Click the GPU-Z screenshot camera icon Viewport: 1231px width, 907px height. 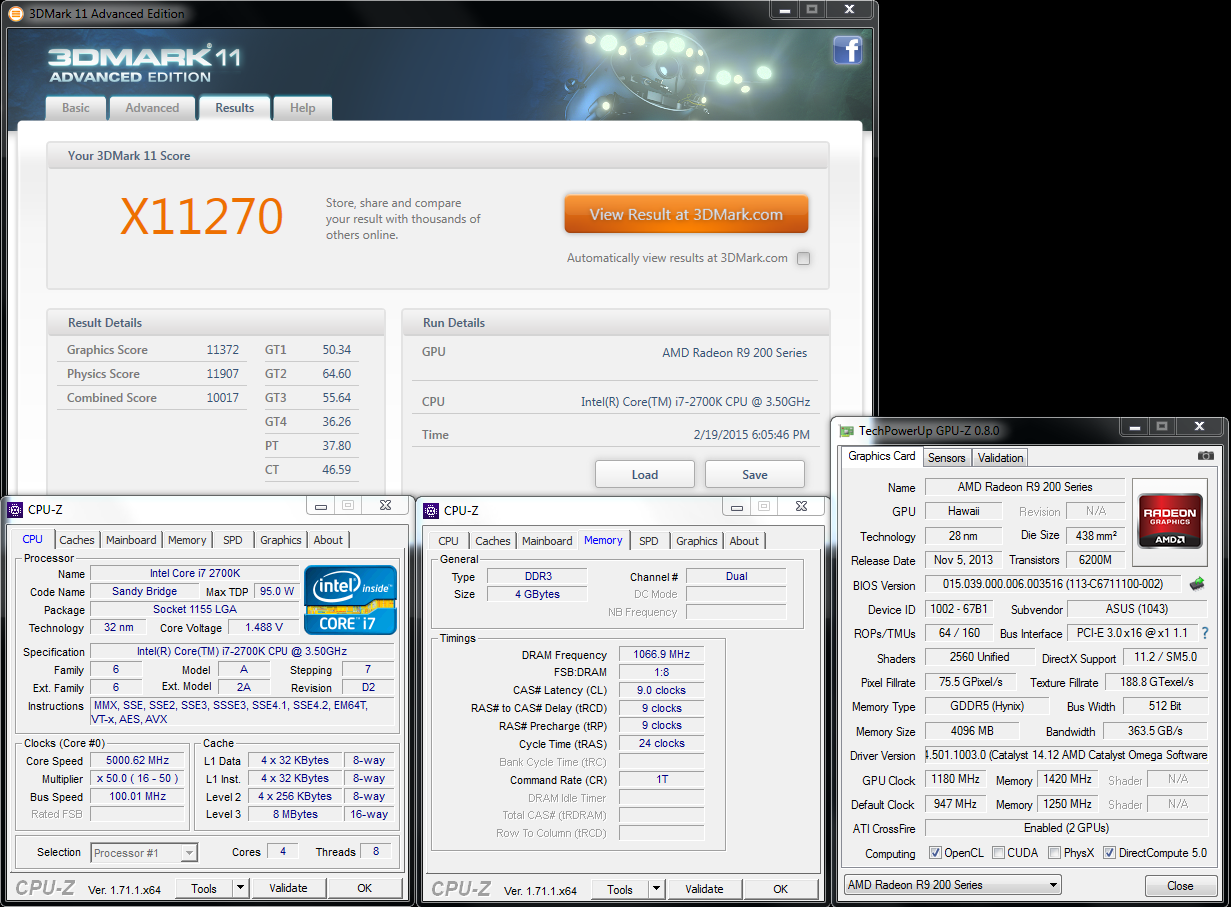point(1205,456)
